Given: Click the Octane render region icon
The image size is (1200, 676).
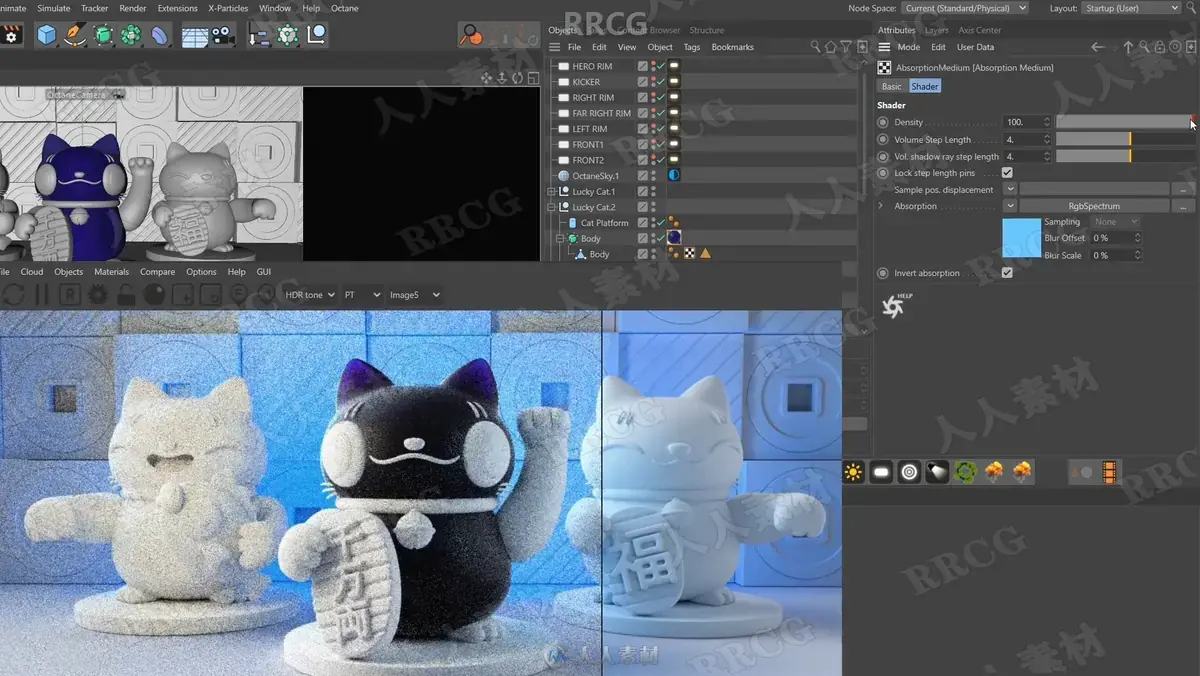Looking at the screenshot, I should point(211,295).
